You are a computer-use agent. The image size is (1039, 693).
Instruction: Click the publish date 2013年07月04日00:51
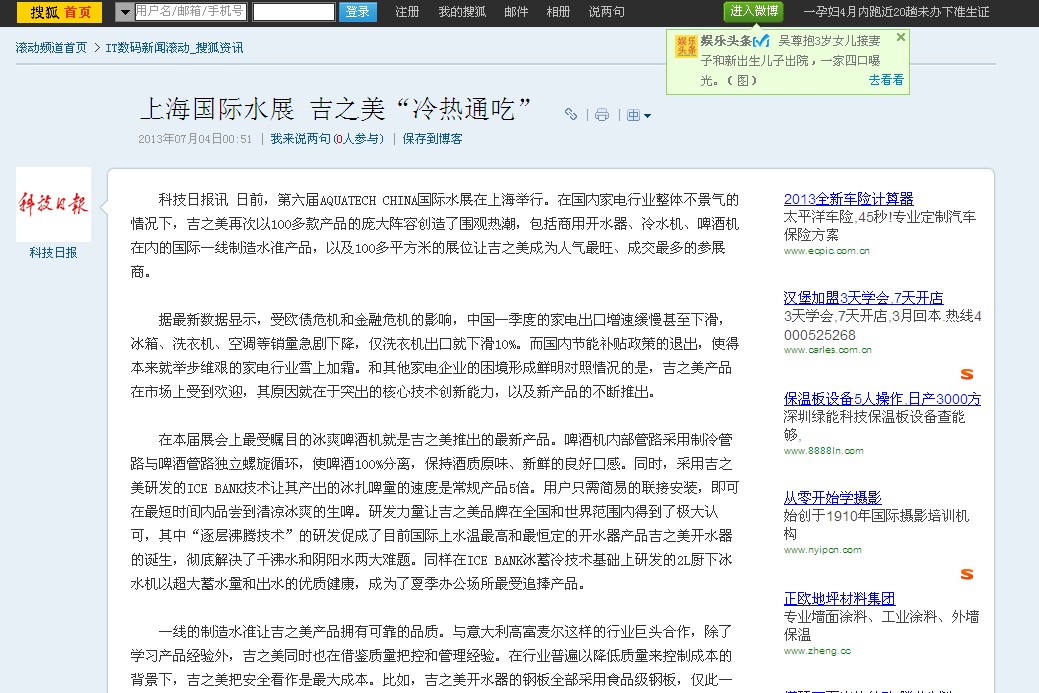195,139
